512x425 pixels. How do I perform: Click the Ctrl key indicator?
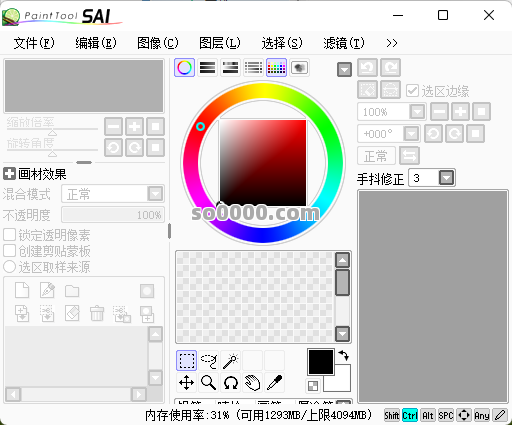(x=410, y=415)
